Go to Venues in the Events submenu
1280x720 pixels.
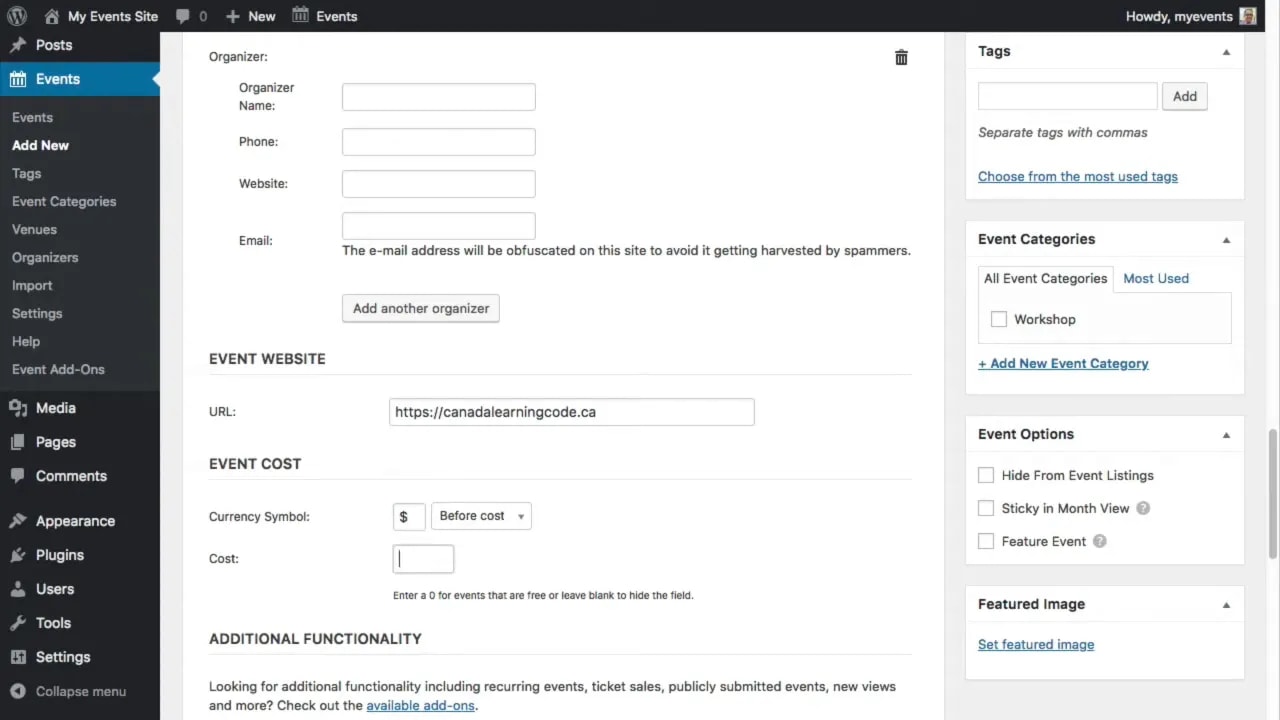[x=34, y=229]
